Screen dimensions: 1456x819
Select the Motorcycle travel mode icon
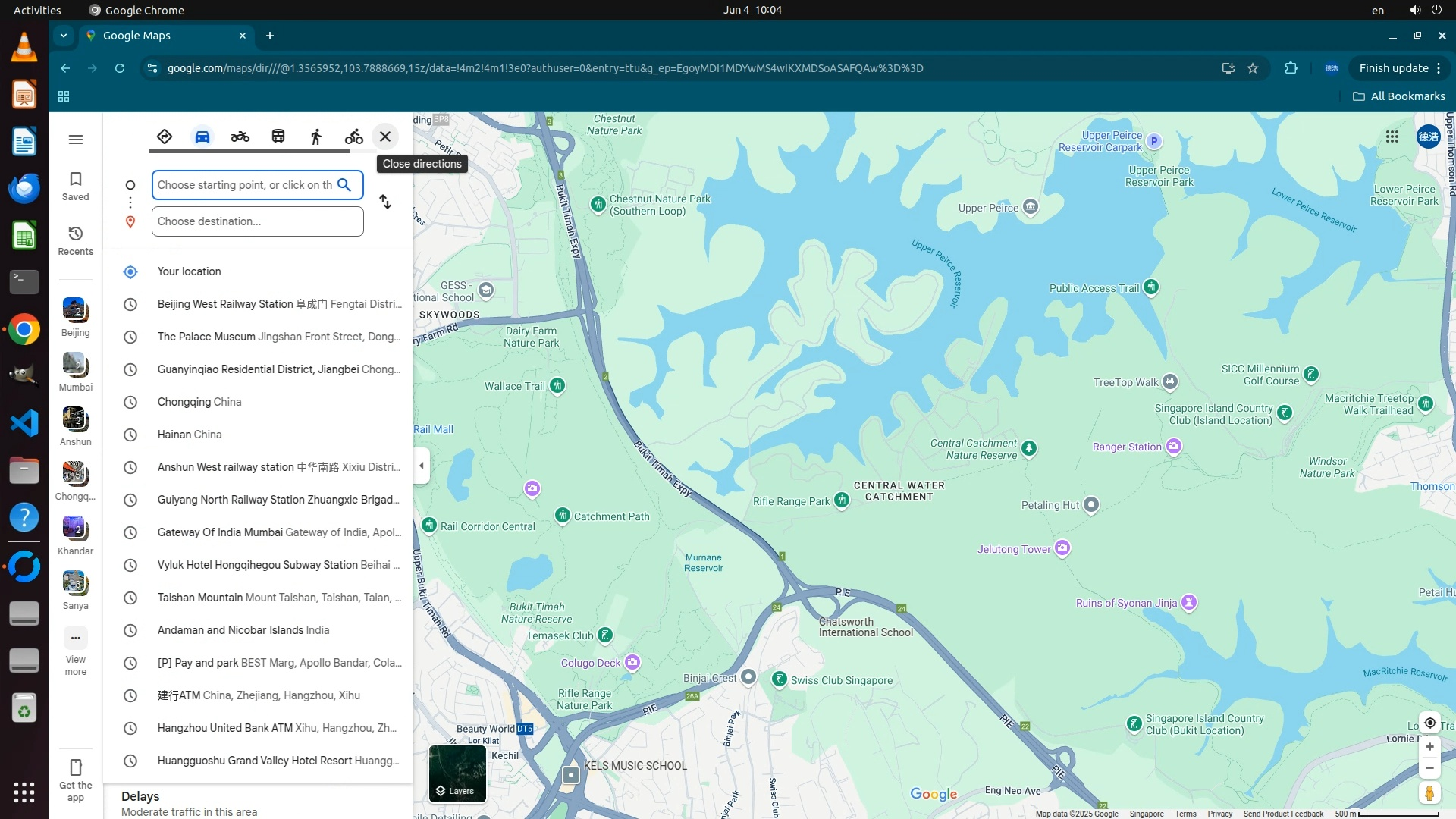pyautogui.click(x=240, y=136)
